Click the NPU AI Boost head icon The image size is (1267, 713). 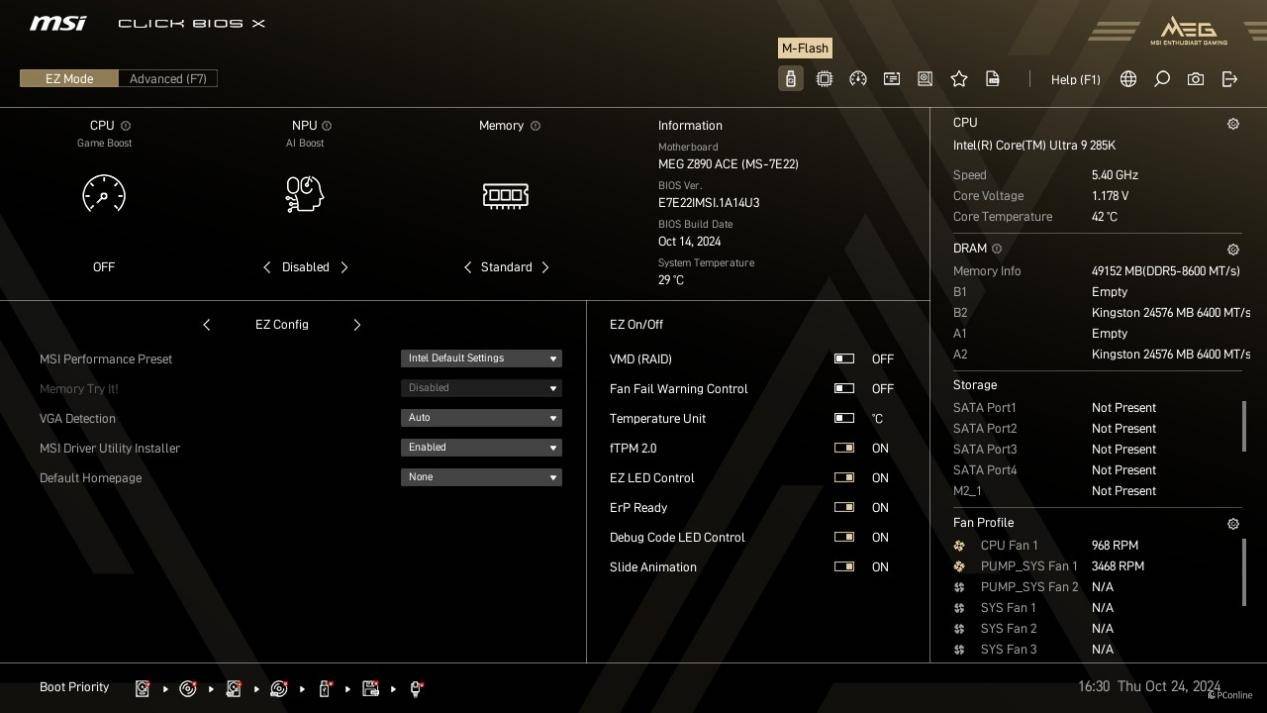click(x=305, y=194)
